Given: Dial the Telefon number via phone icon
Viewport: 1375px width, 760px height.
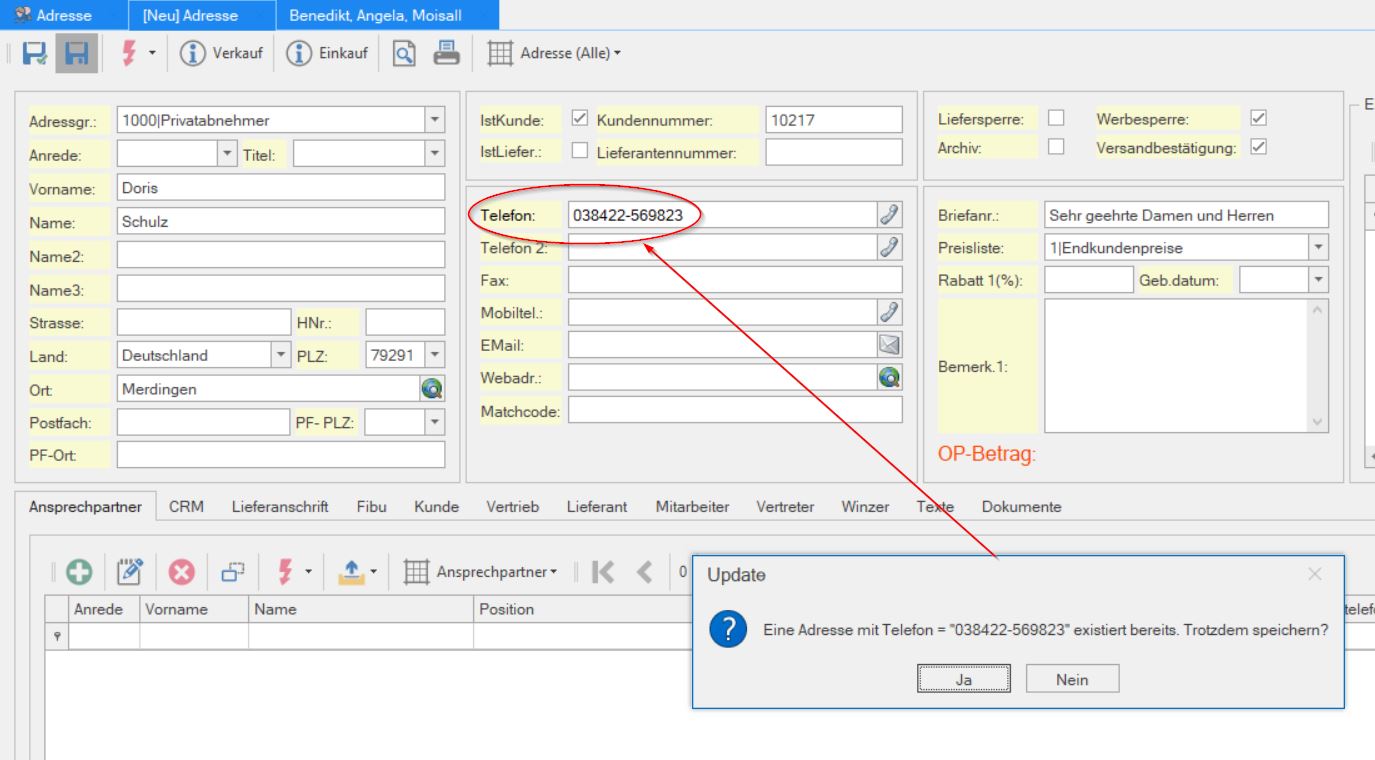Looking at the screenshot, I should pyautogui.click(x=889, y=214).
